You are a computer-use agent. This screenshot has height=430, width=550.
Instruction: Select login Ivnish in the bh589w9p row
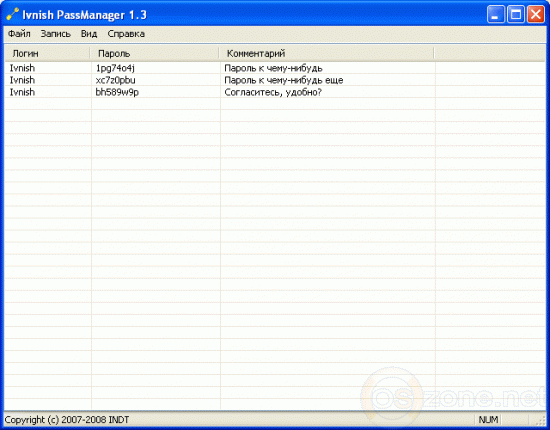[x=22, y=92]
